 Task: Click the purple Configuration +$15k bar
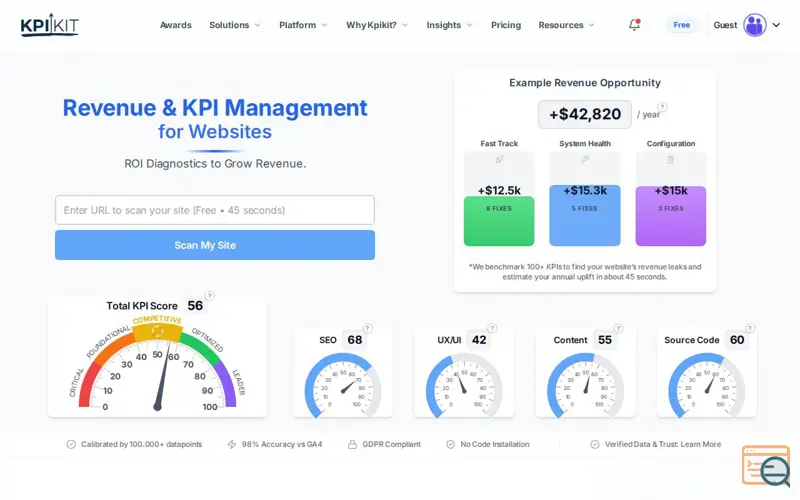click(x=671, y=216)
